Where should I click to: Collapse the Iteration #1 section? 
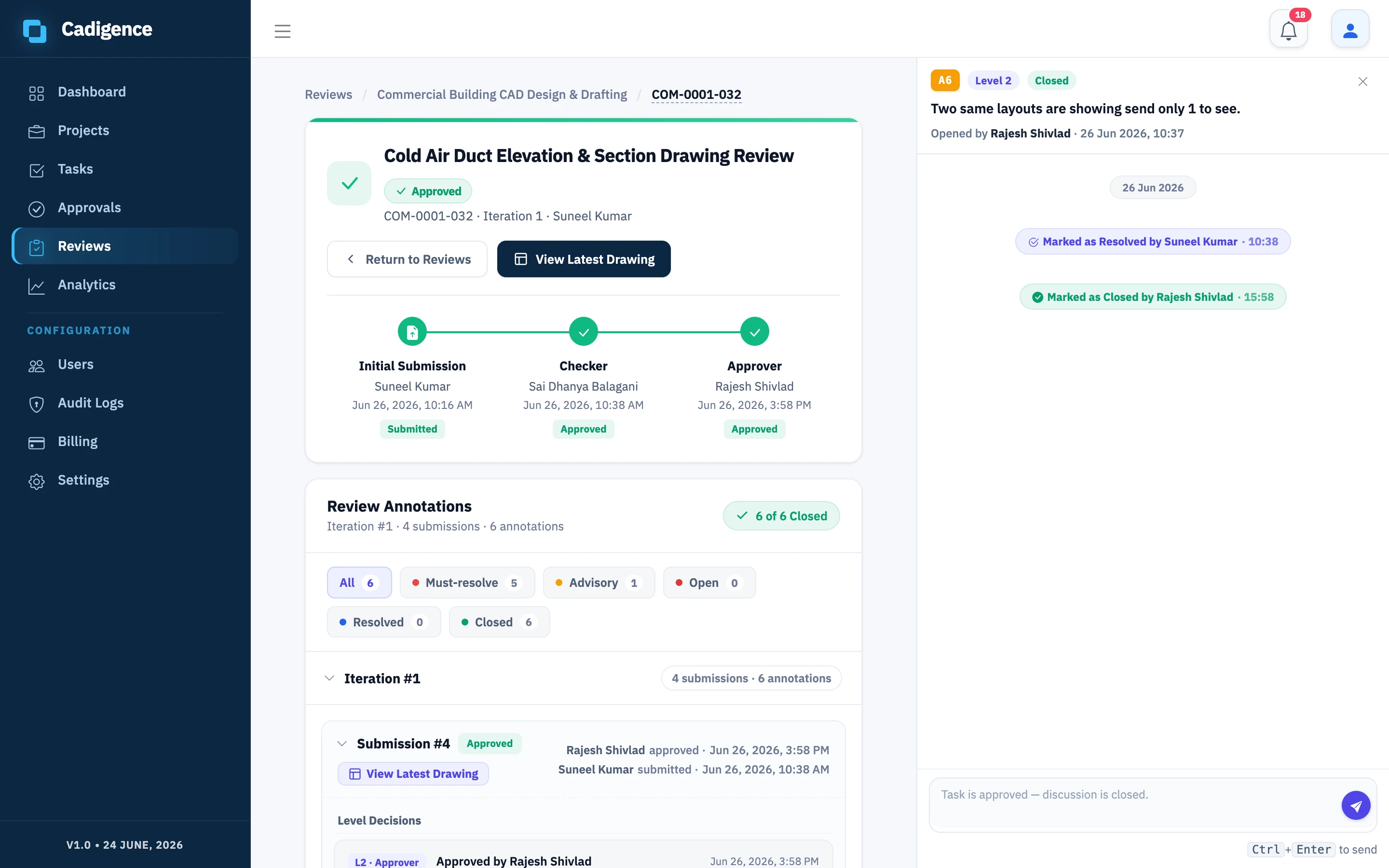pos(329,678)
